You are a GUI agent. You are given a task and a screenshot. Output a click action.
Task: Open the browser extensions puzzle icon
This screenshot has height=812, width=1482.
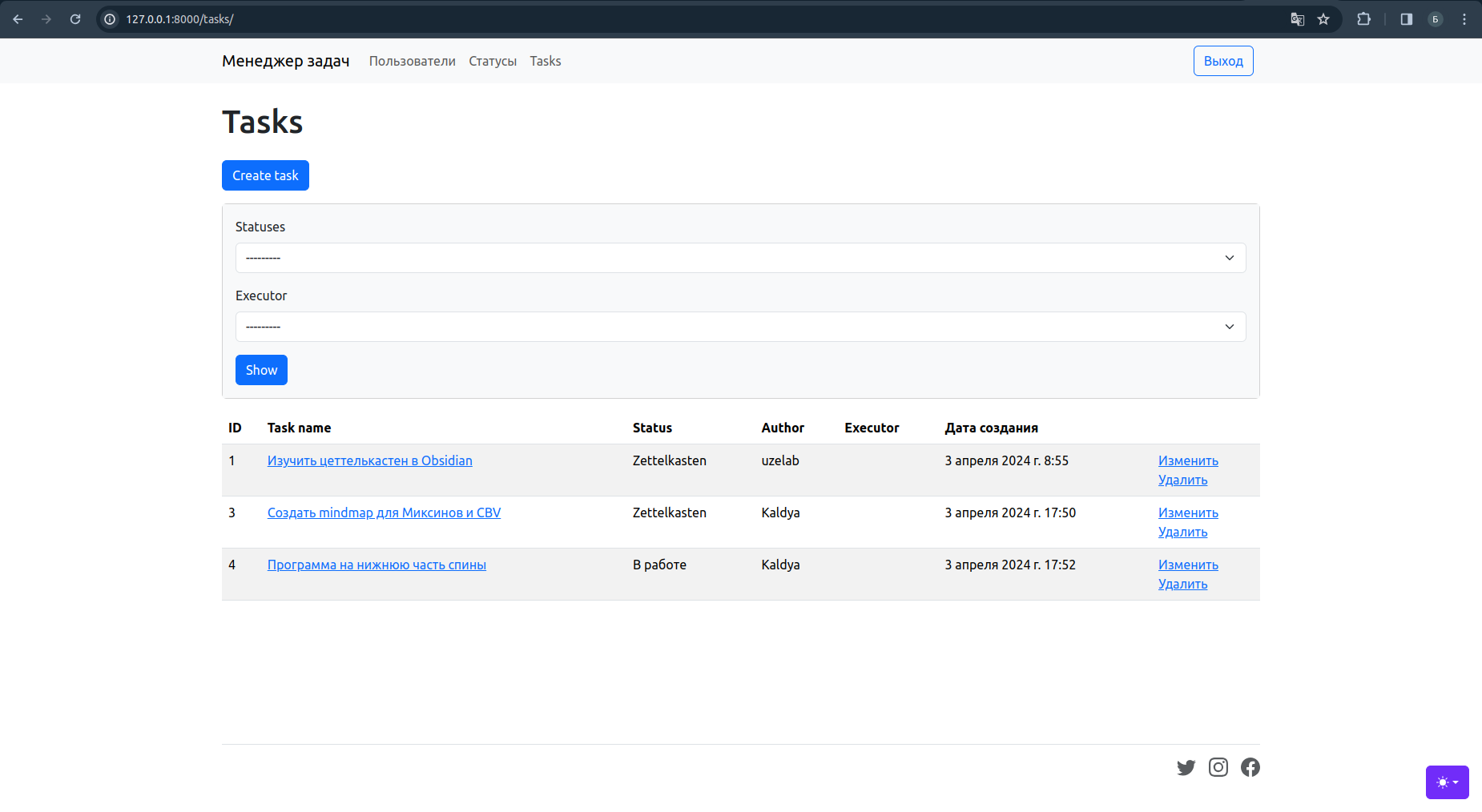1363,19
